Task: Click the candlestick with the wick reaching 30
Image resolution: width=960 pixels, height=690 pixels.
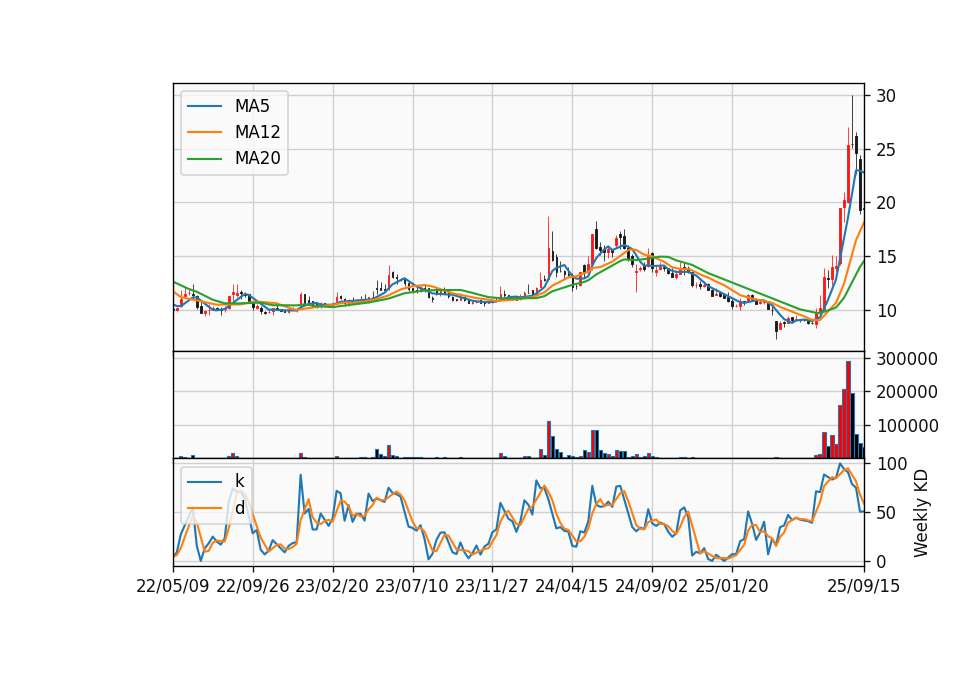Action: tap(852, 122)
